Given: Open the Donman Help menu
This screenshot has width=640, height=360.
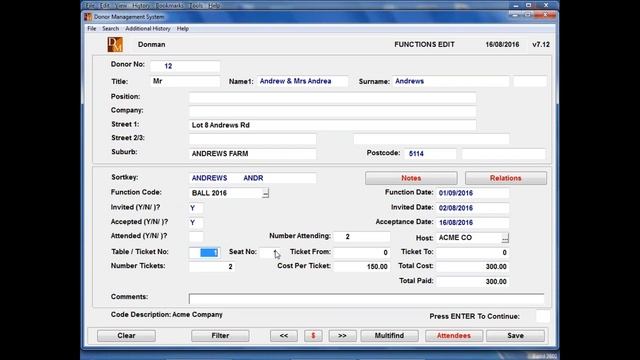Looking at the screenshot, I should coord(182,29).
